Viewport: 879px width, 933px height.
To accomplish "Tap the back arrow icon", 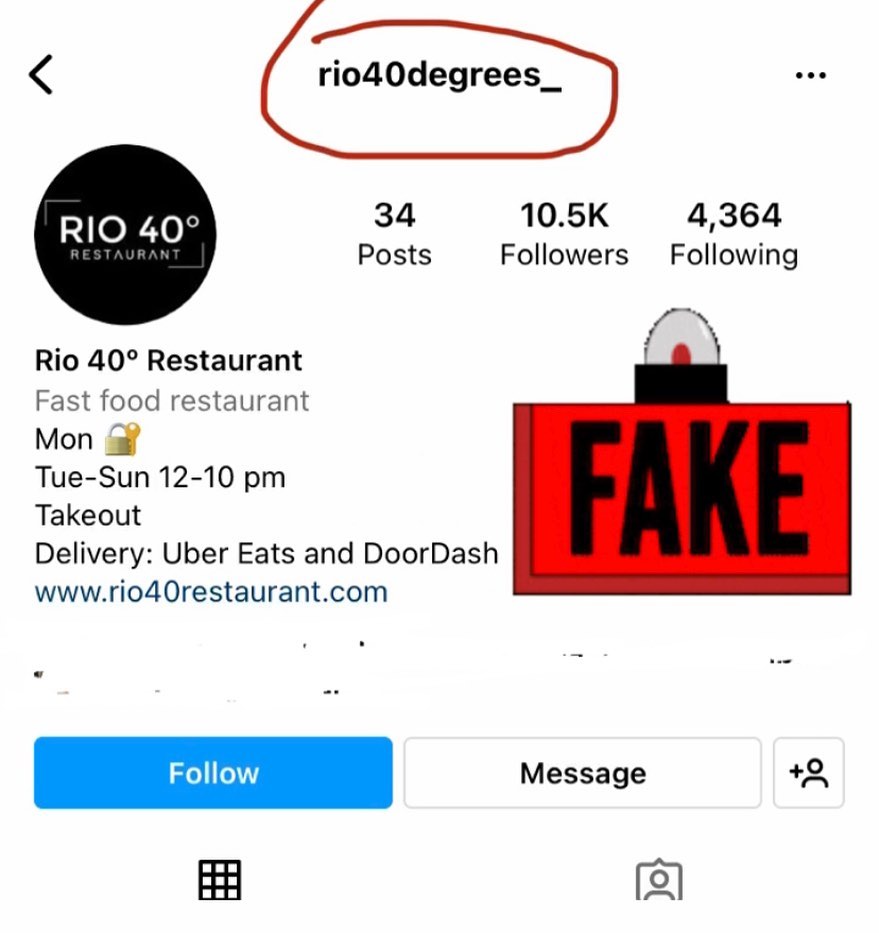I will pyautogui.click(x=41, y=75).
